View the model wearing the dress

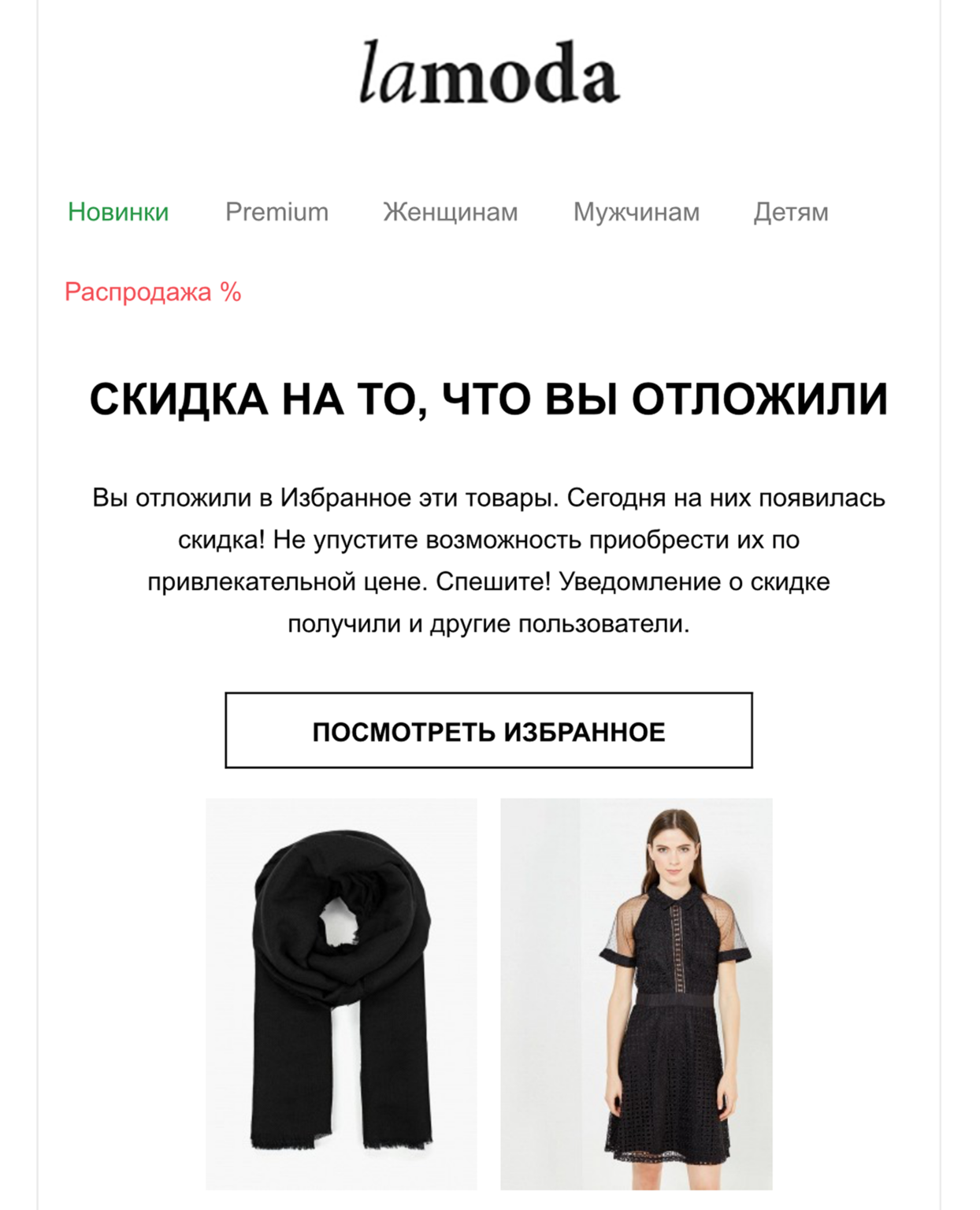coord(637,993)
